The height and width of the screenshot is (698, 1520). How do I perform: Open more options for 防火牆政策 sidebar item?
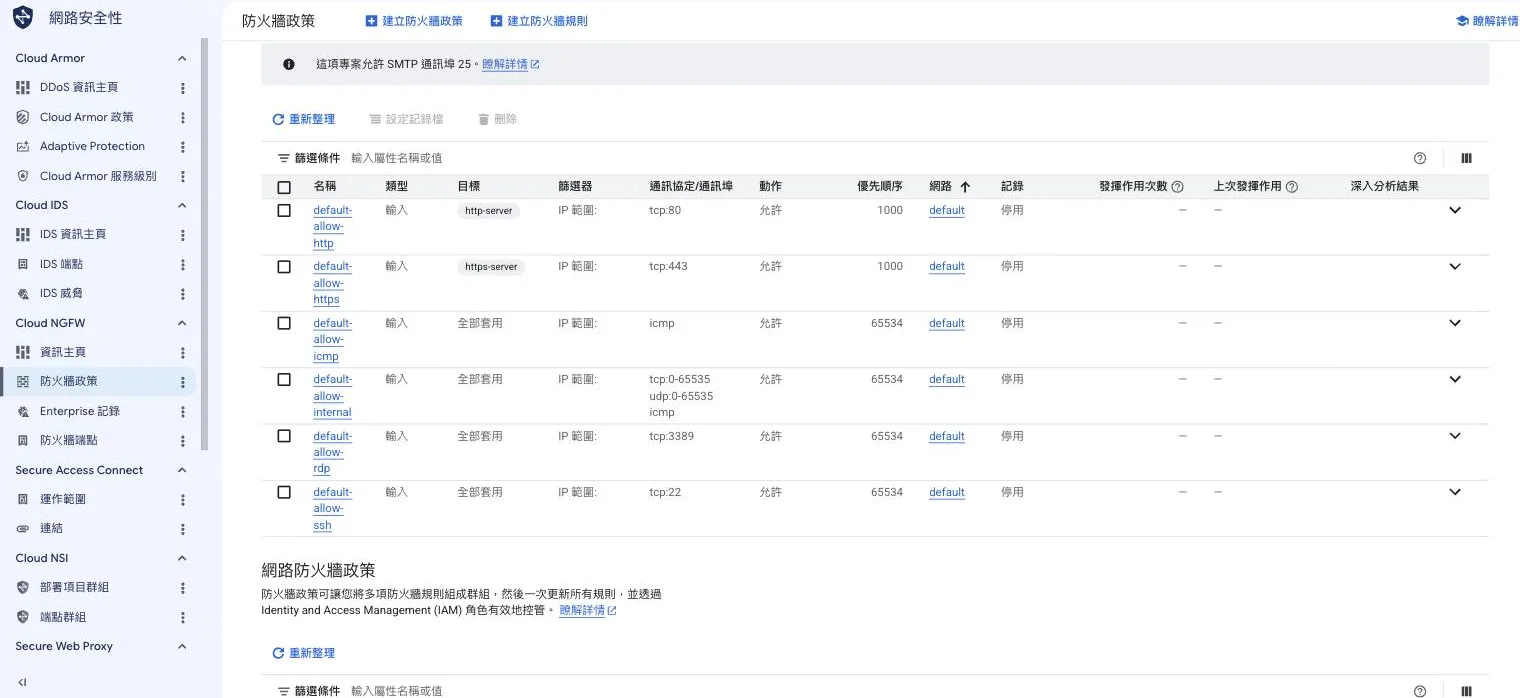(x=183, y=382)
